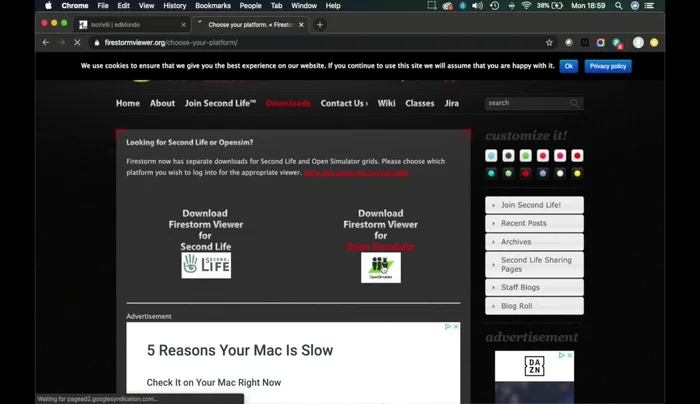The height and width of the screenshot is (404, 700).
Task: Close the Iscriviti edMondo tab
Action: (183, 25)
